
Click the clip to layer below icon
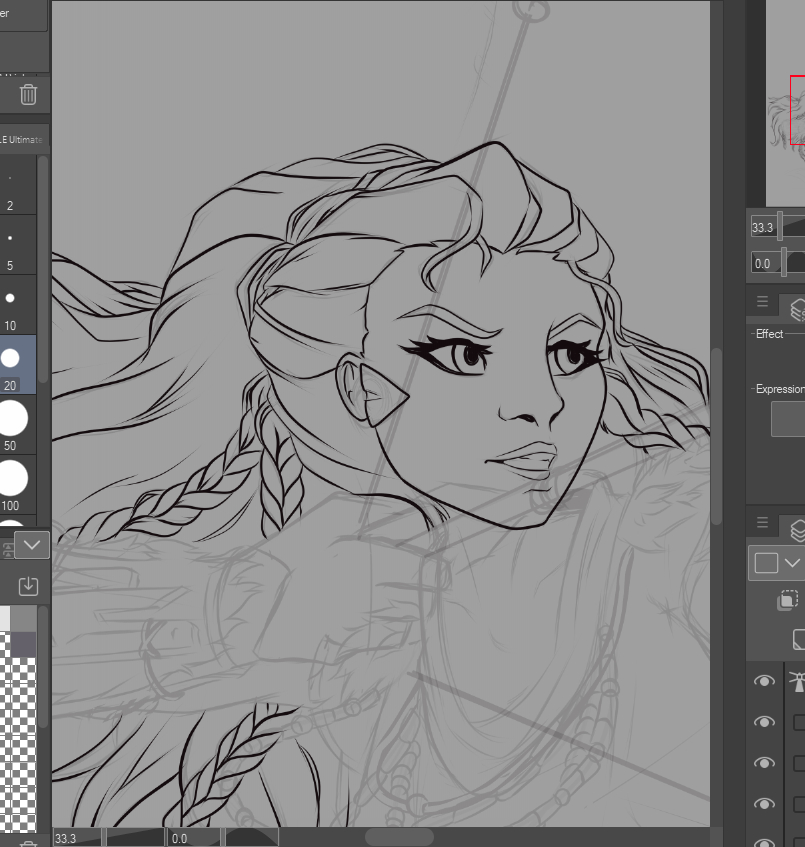tap(788, 600)
